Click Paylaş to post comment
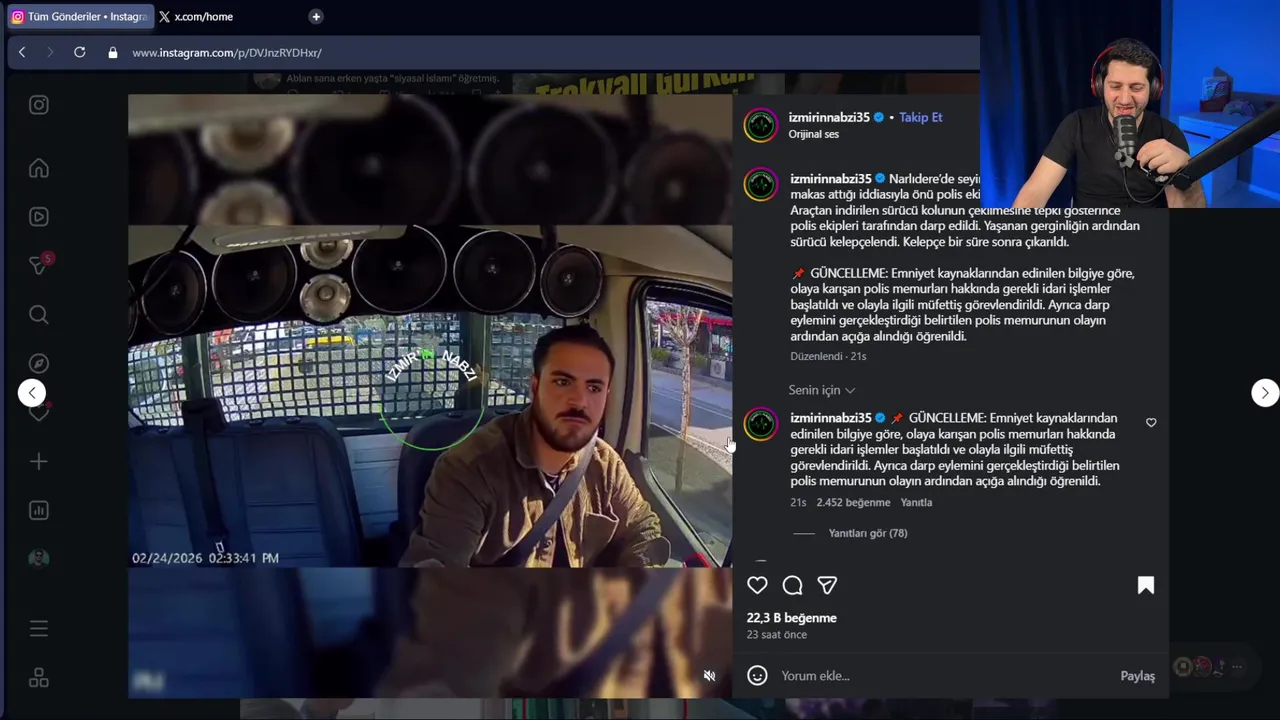The image size is (1280, 720). click(x=1138, y=676)
